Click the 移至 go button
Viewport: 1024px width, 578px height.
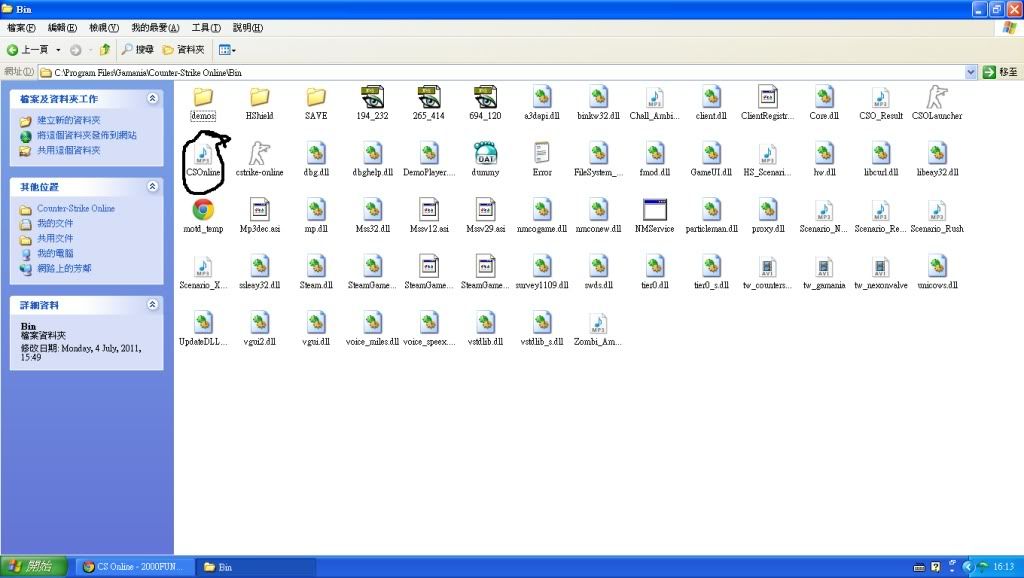click(x=1000, y=72)
